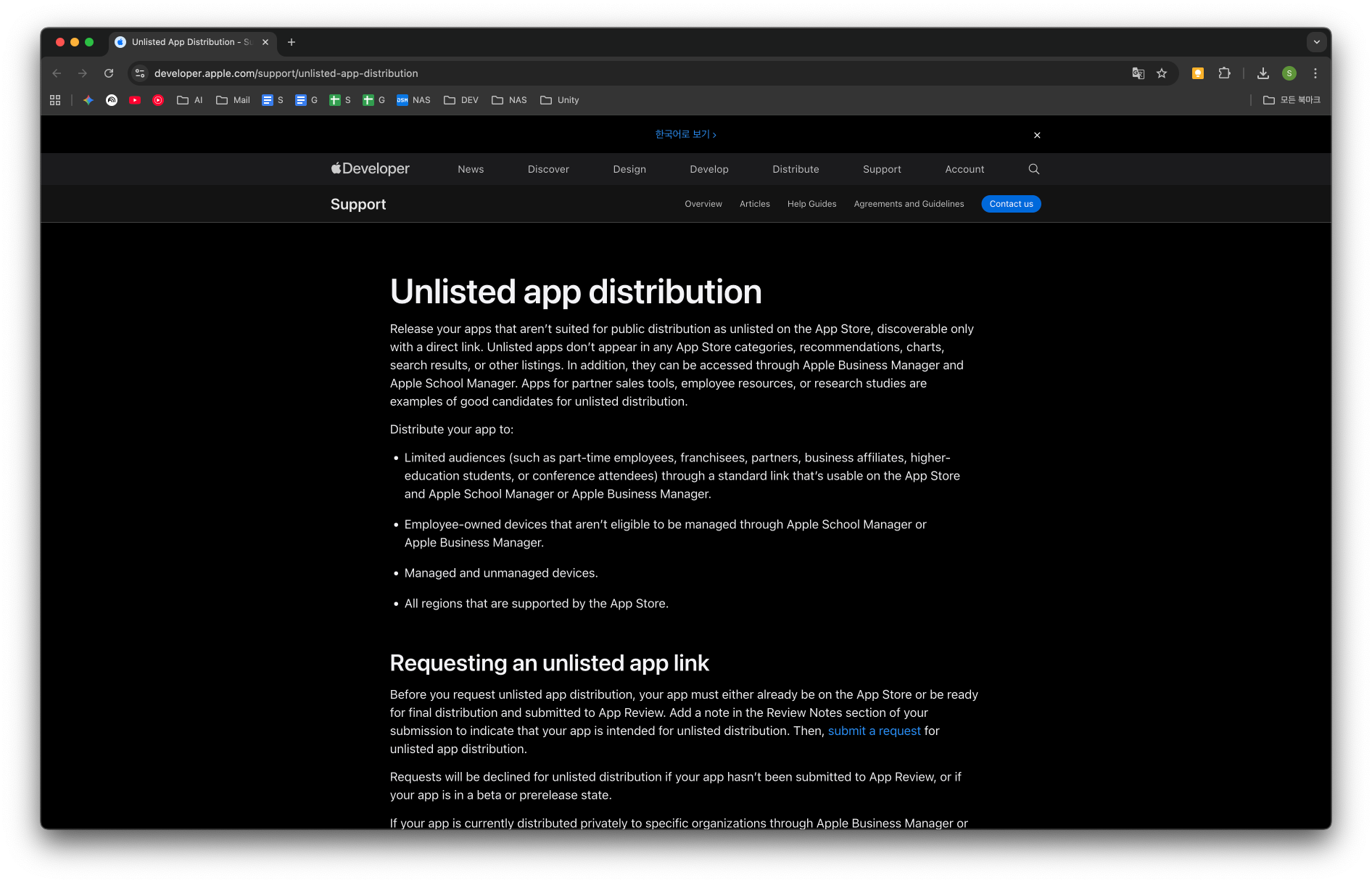Open the YouTube Music bookmark

pos(158,100)
